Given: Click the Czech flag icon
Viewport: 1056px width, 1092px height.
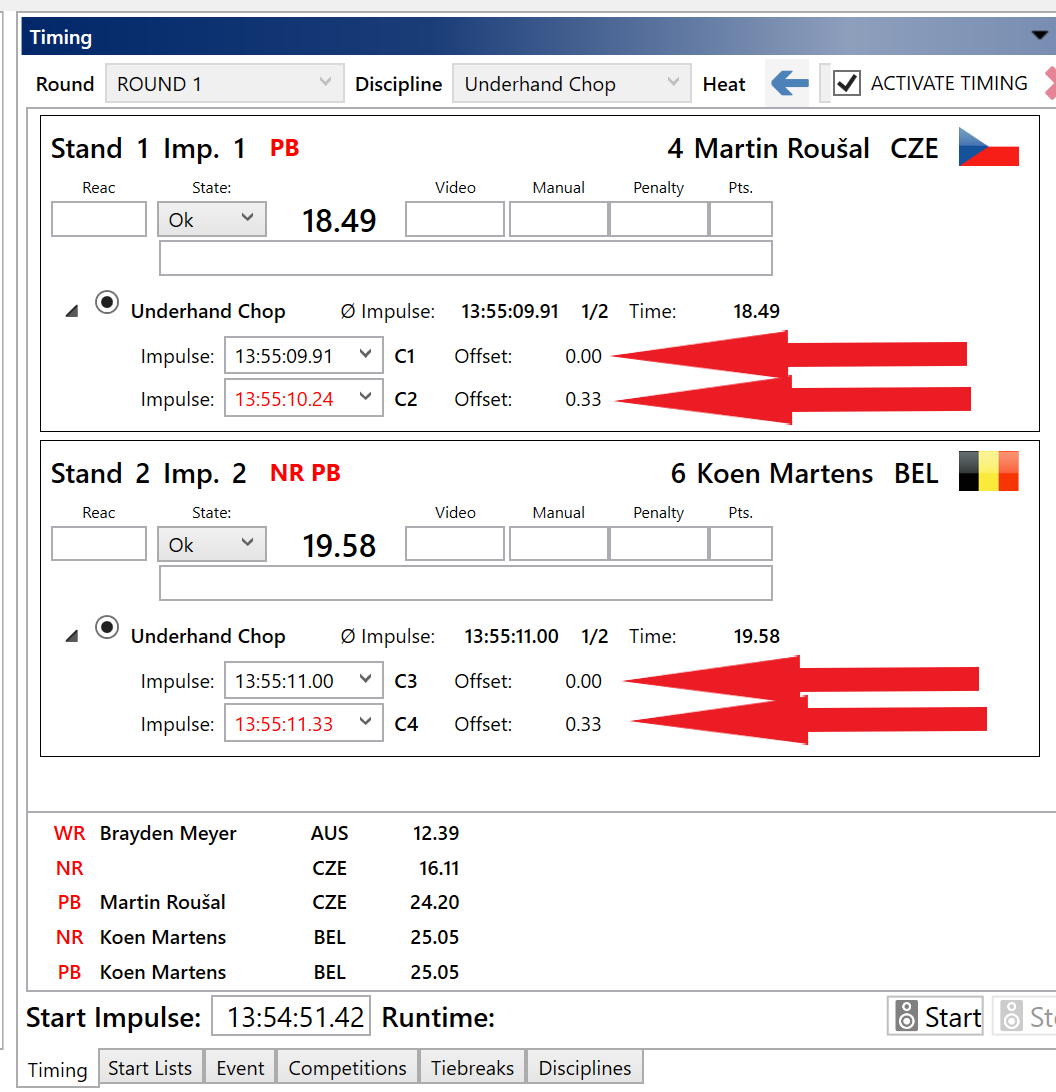Looking at the screenshot, I should [988, 147].
